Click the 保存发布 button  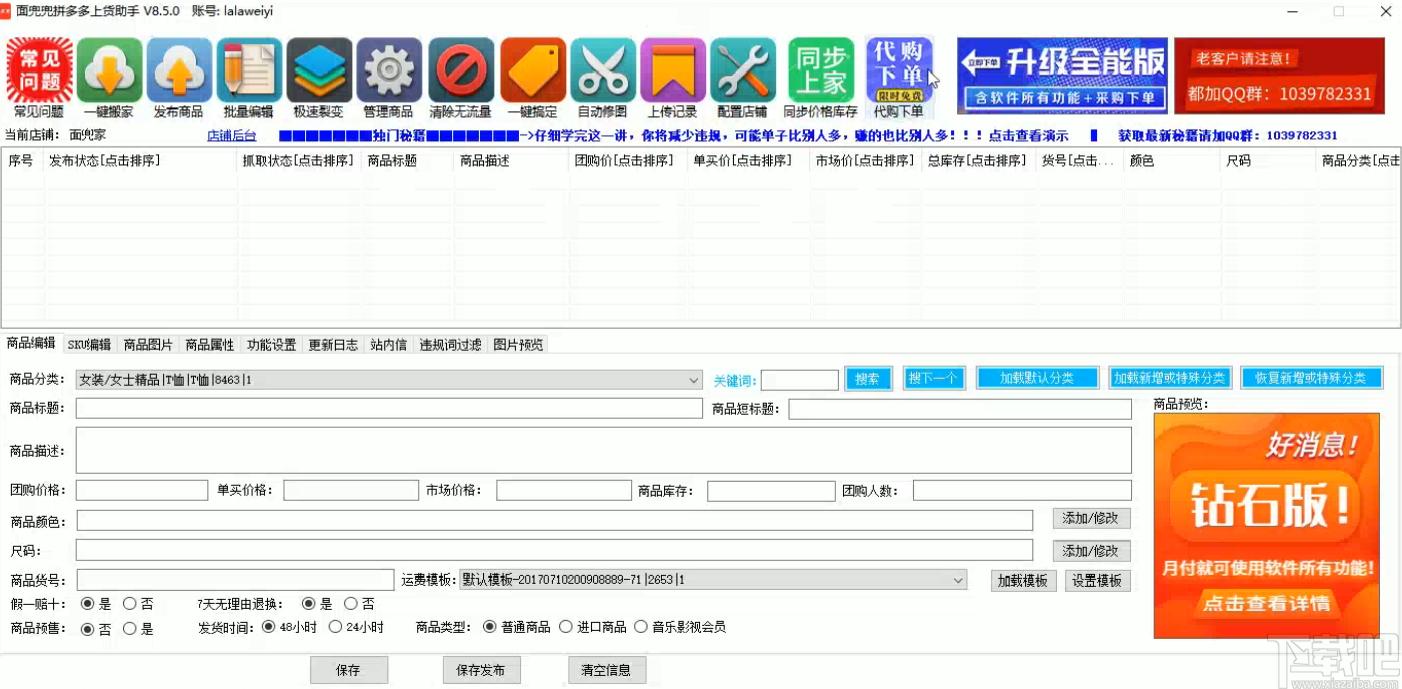point(481,670)
